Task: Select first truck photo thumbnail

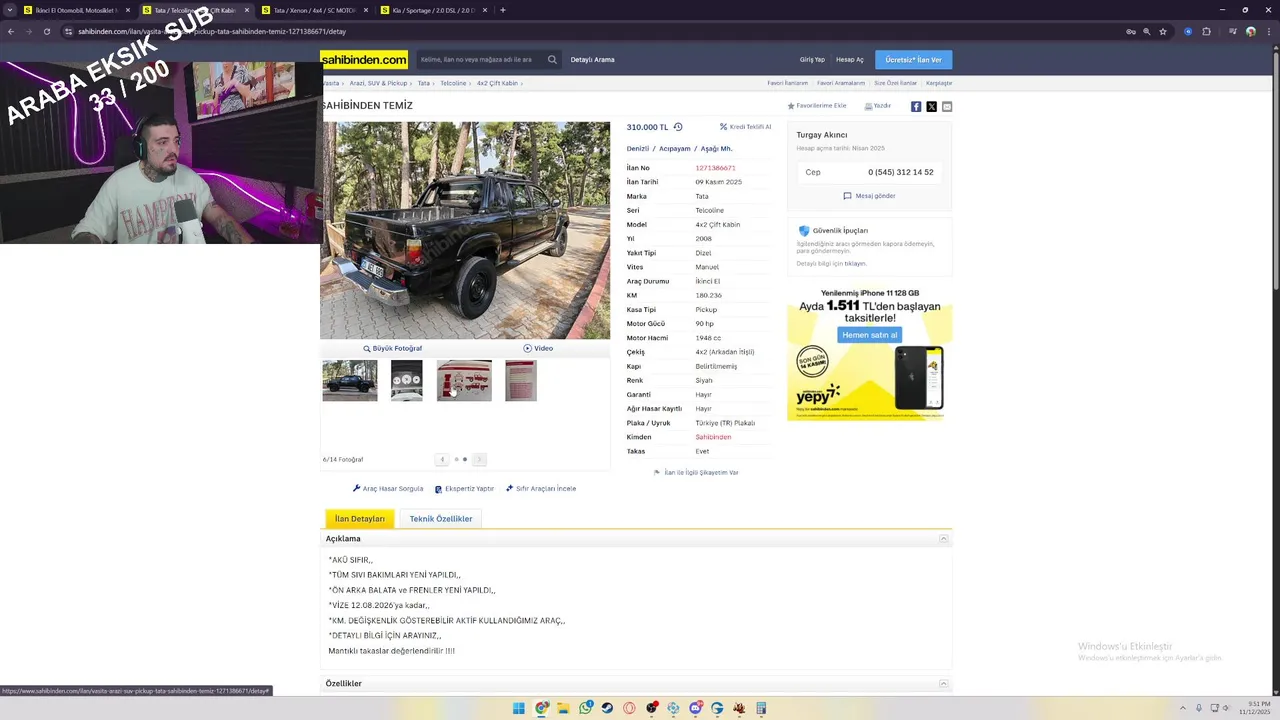Action: 350,381
